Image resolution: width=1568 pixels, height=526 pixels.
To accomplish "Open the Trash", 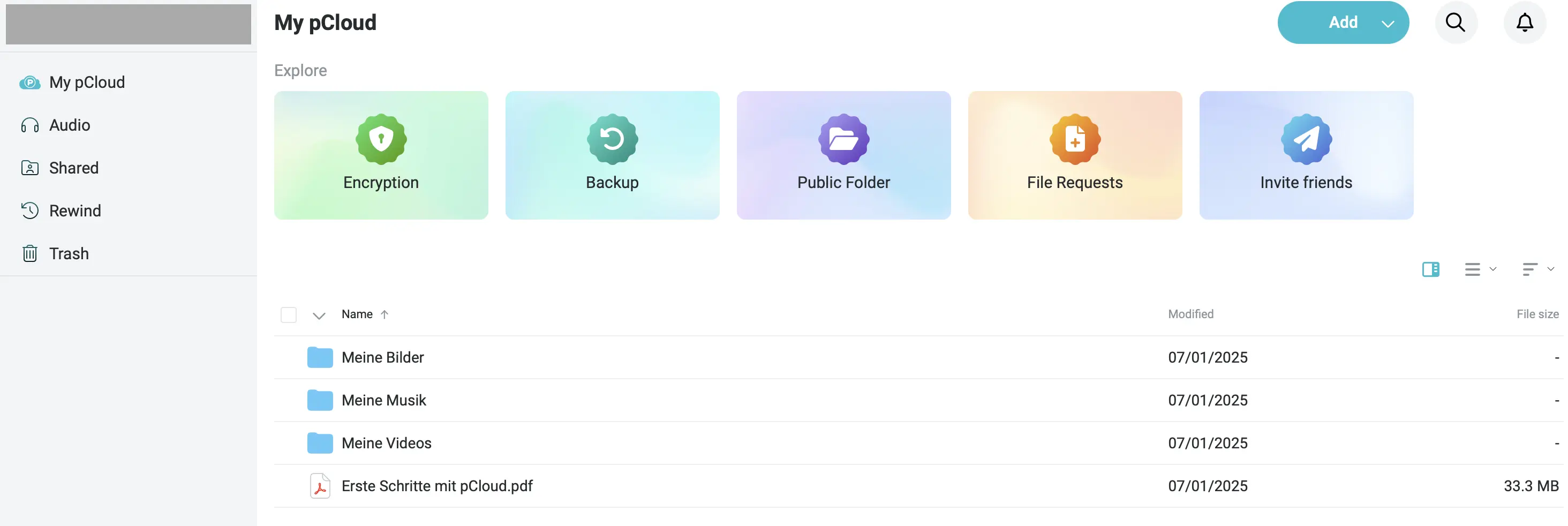I will point(69,253).
